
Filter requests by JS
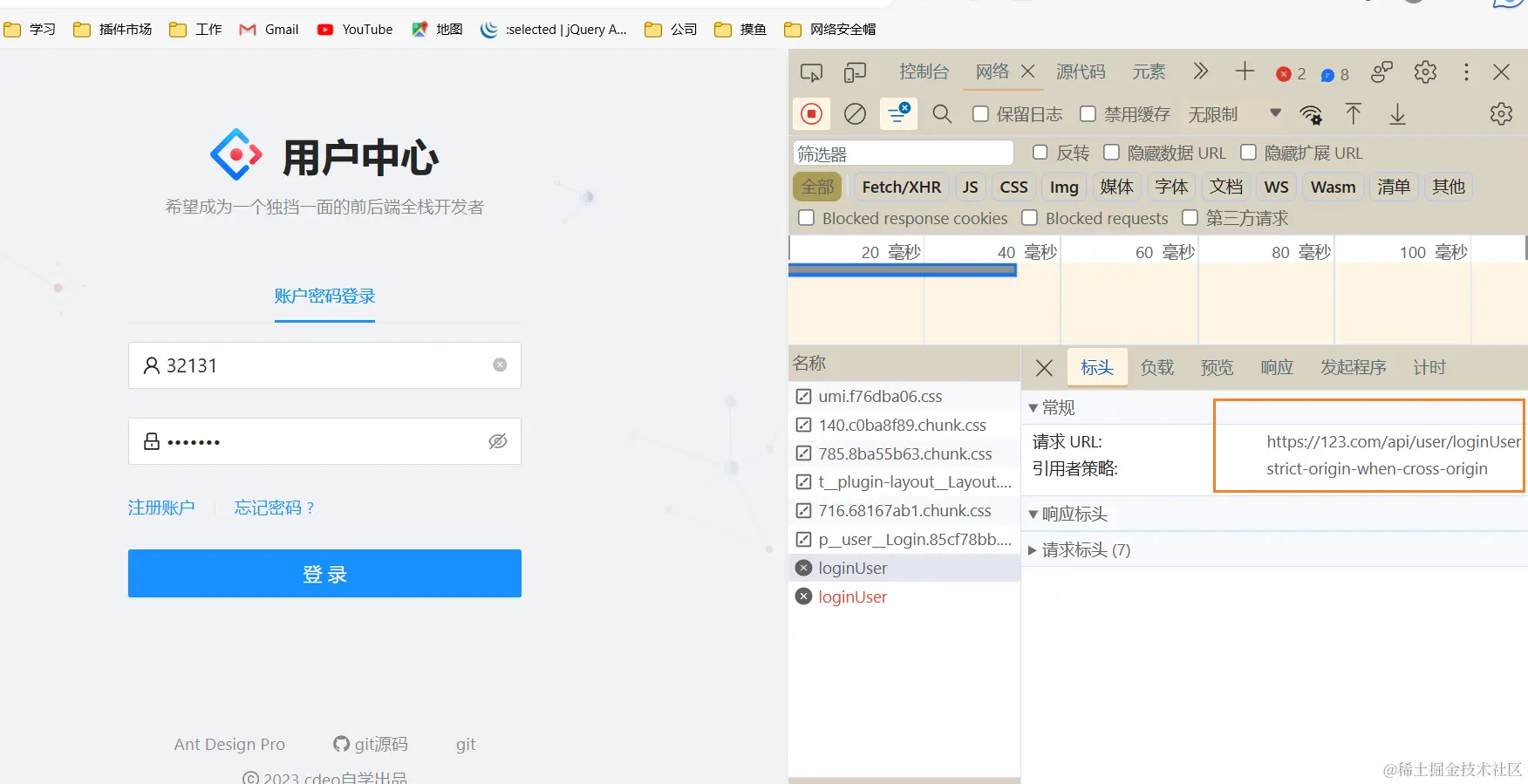[970, 187]
